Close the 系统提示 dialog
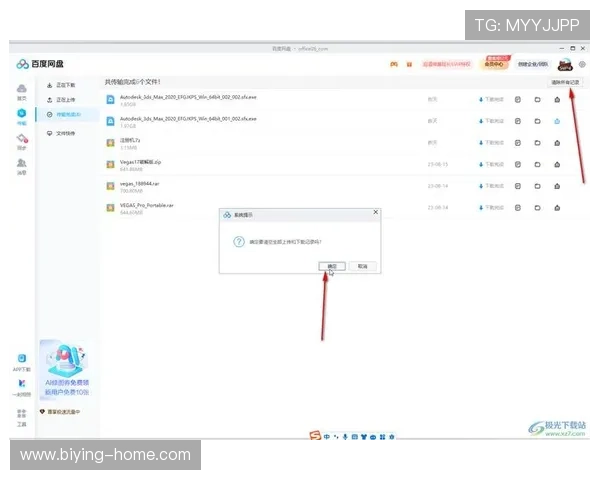This screenshot has height=480, width=600. (375, 212)
